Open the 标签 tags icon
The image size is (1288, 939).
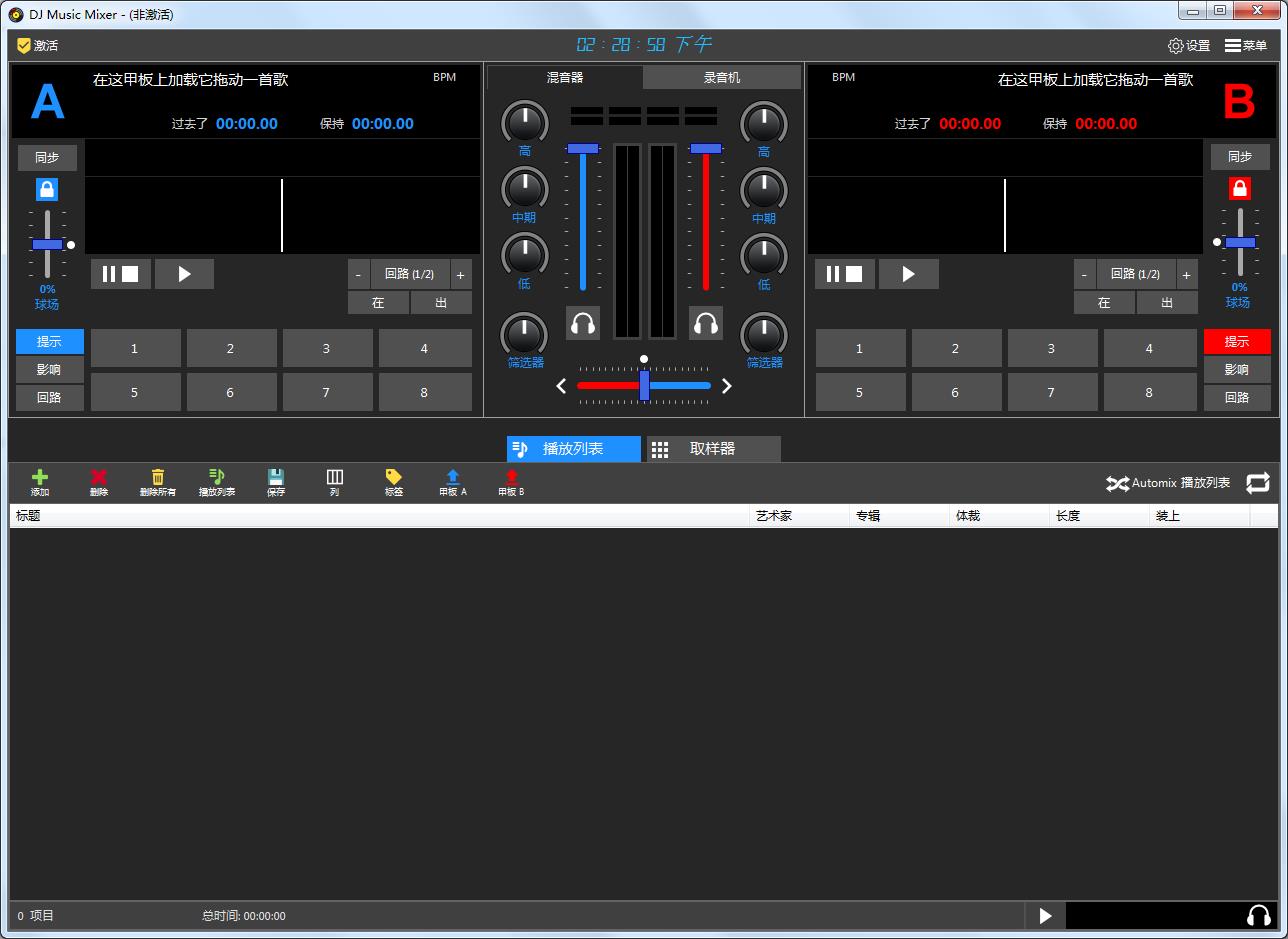point(393,483)
